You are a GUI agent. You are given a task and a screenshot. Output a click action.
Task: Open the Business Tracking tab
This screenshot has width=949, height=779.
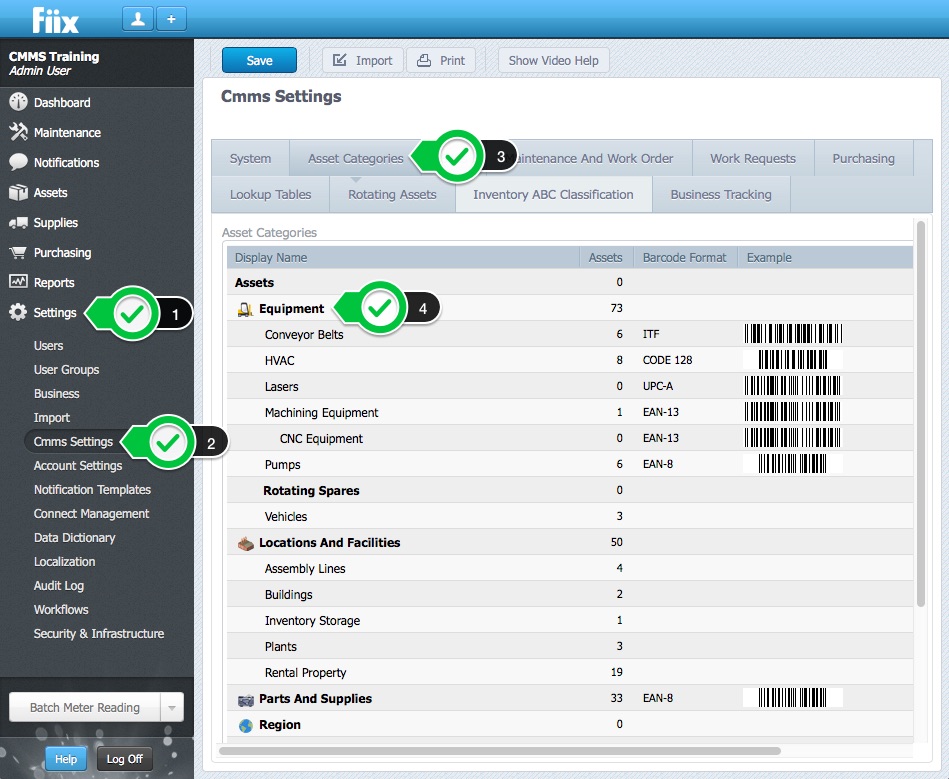pos(721,194)
